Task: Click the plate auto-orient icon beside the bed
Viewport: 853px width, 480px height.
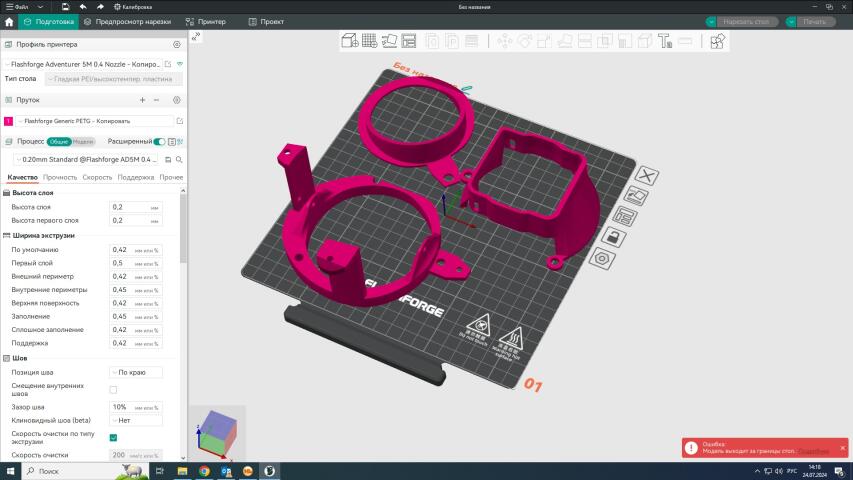Action: point(635,195)
